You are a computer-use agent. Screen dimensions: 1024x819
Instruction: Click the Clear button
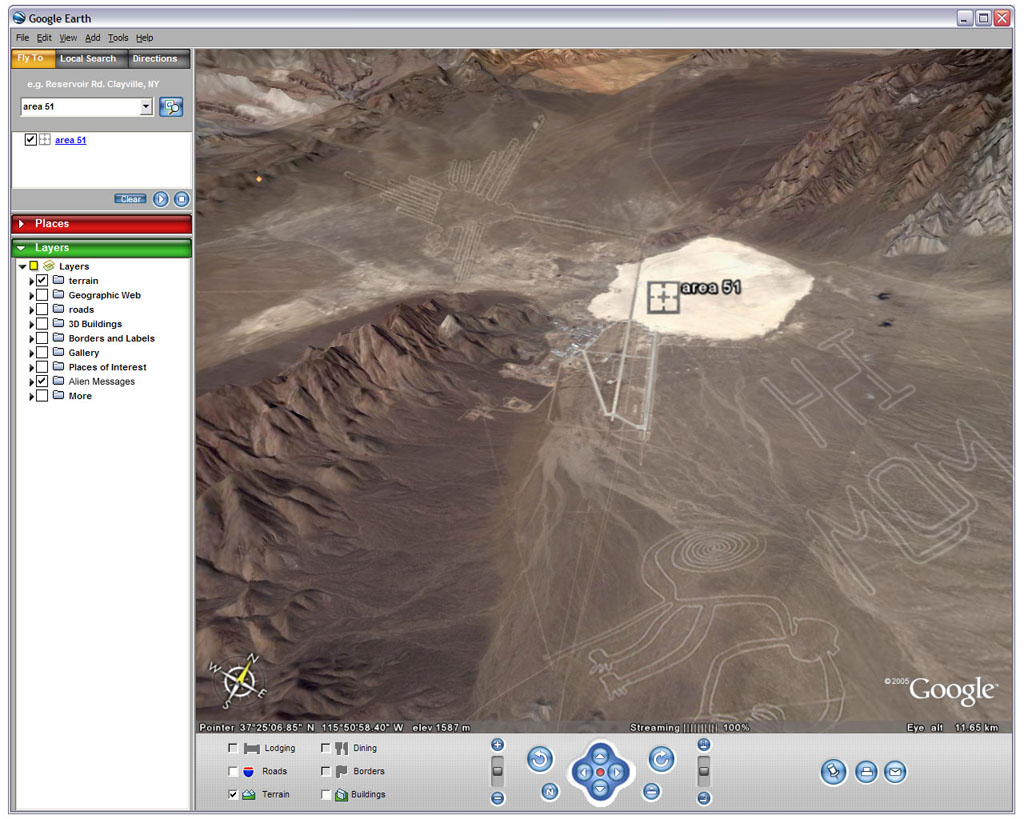(131, 199)
